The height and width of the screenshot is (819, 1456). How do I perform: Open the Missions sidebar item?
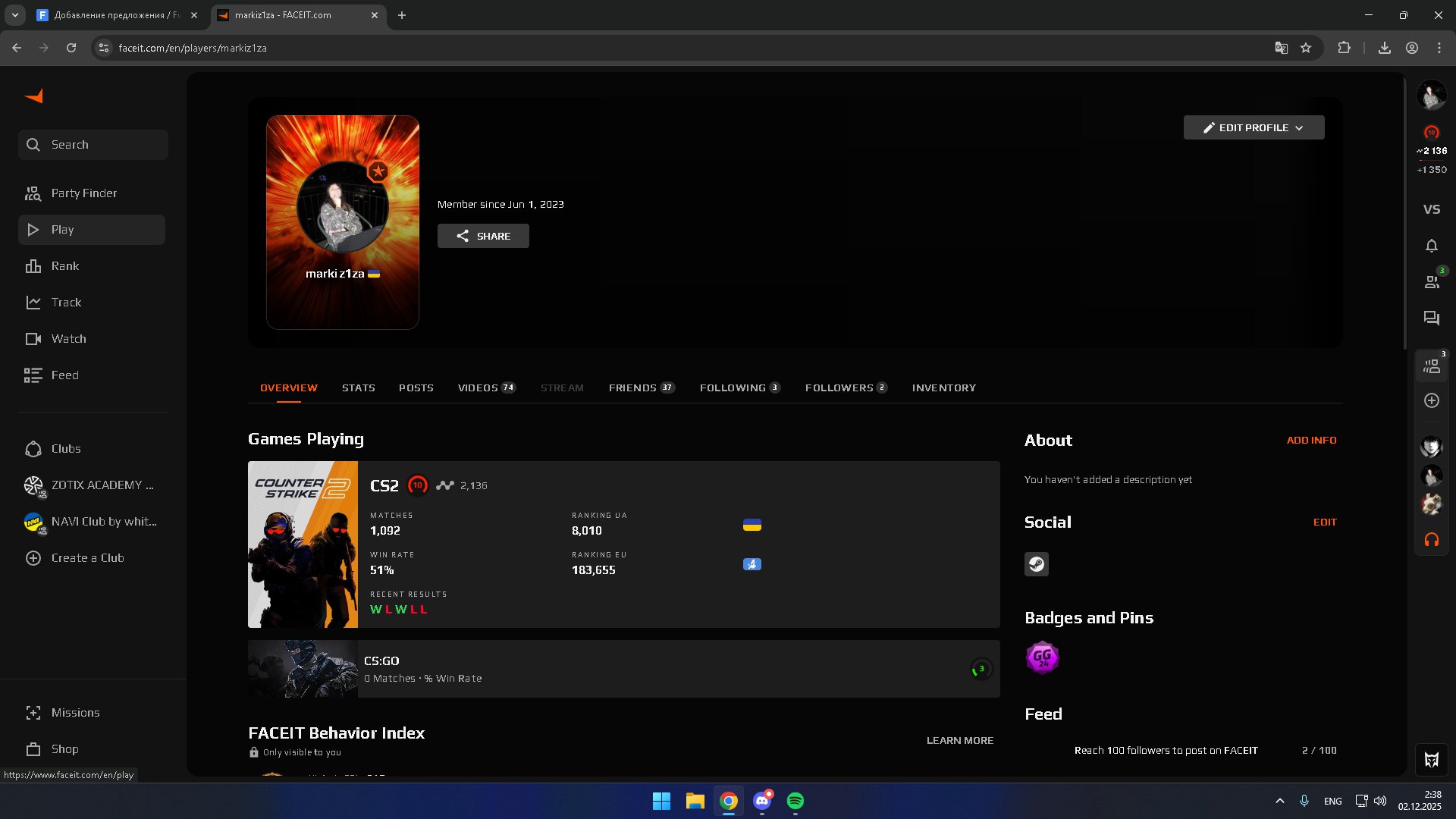click(x=75, y=713)
